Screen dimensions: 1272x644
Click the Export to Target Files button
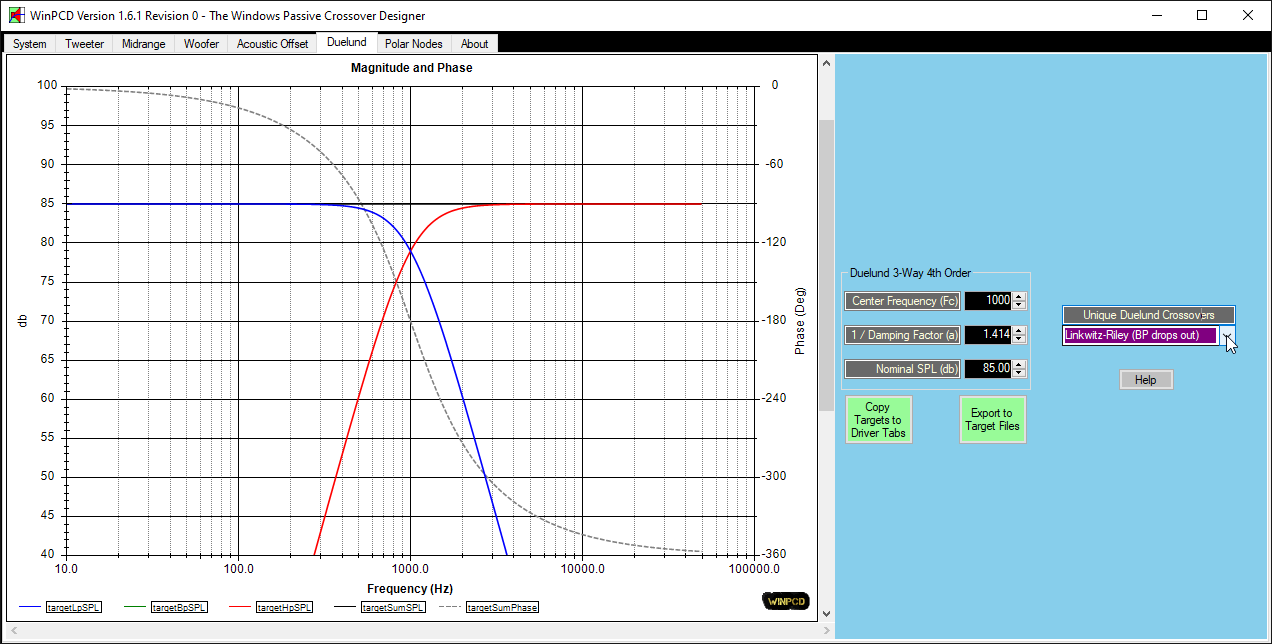pos(992,420)
